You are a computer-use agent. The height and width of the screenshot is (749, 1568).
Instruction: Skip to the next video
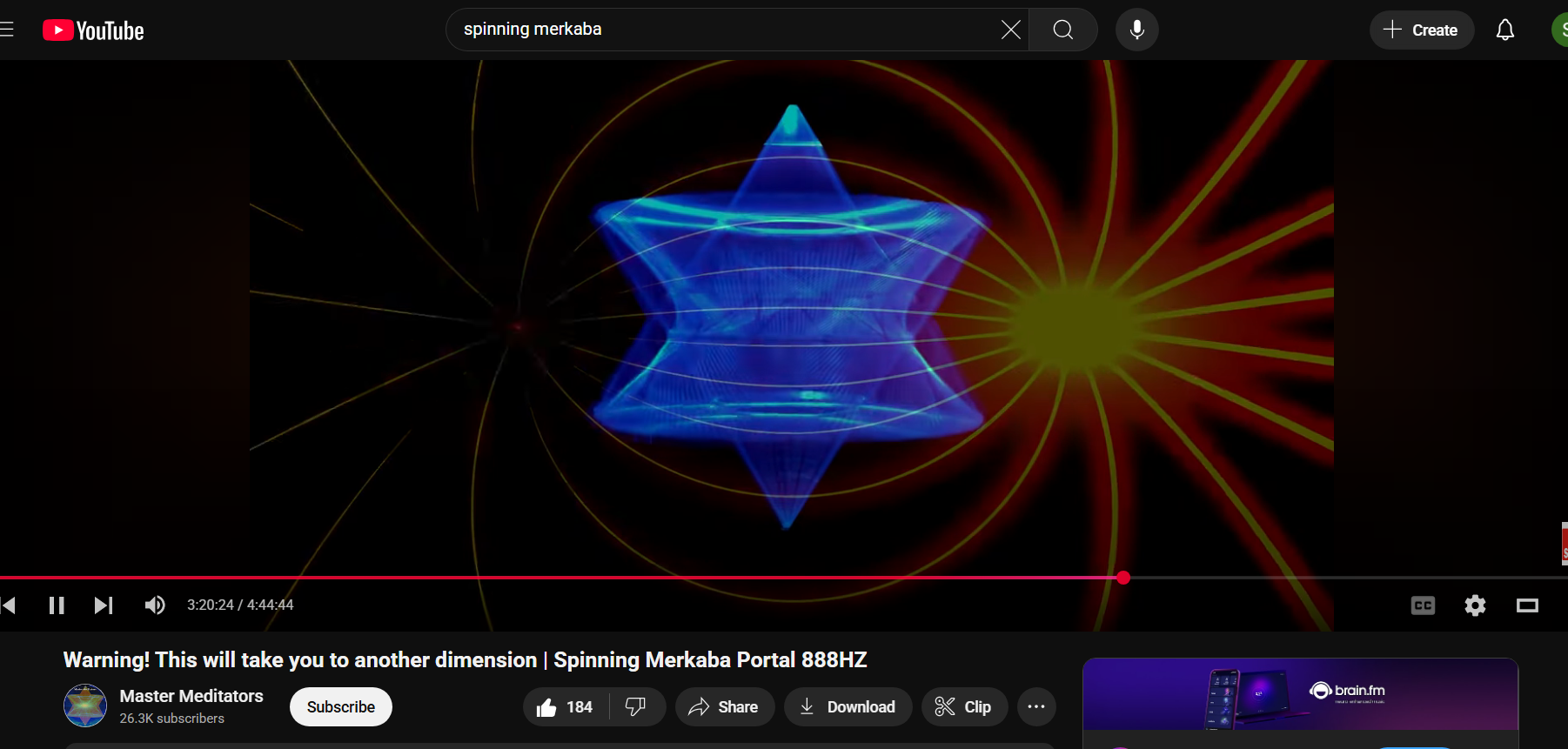tap(104, 605)
